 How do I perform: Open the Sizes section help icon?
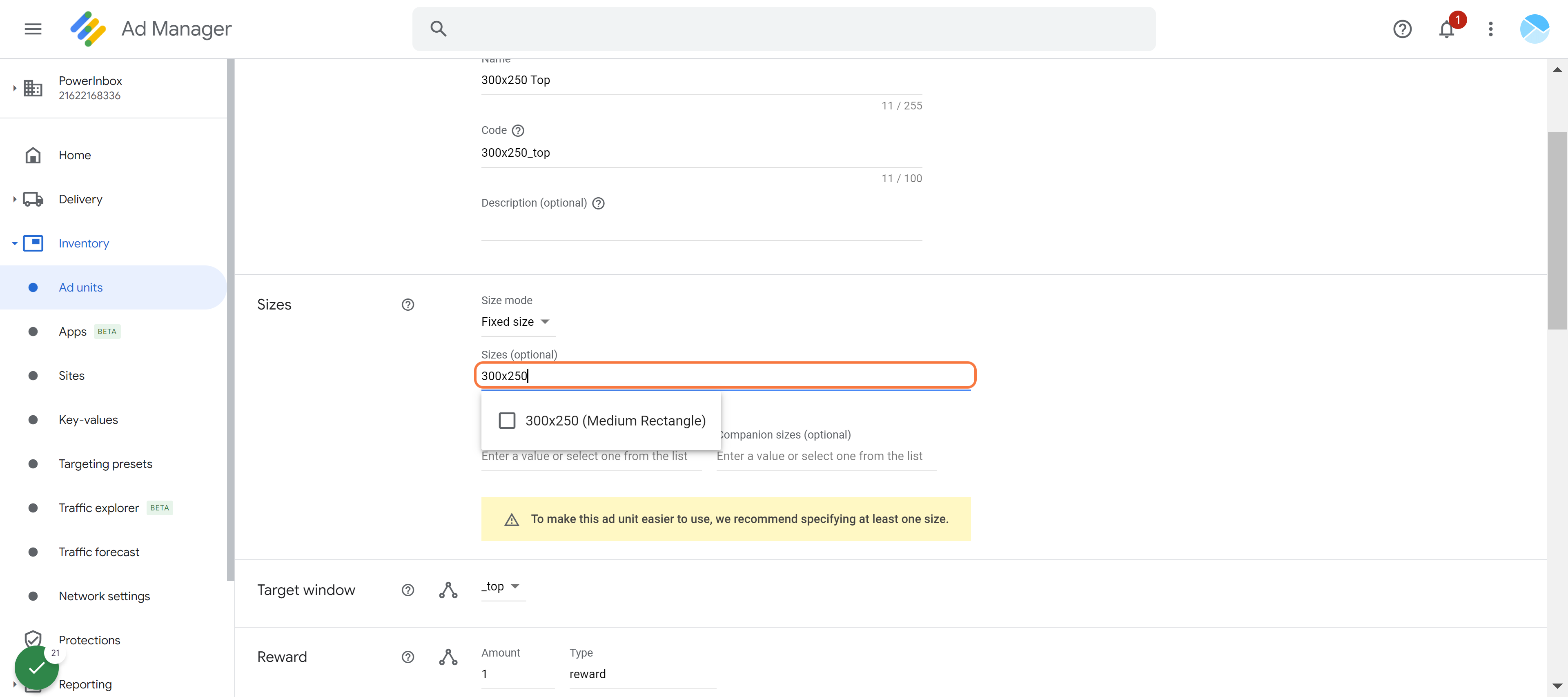pyautogui.click(x=408, y=304)
